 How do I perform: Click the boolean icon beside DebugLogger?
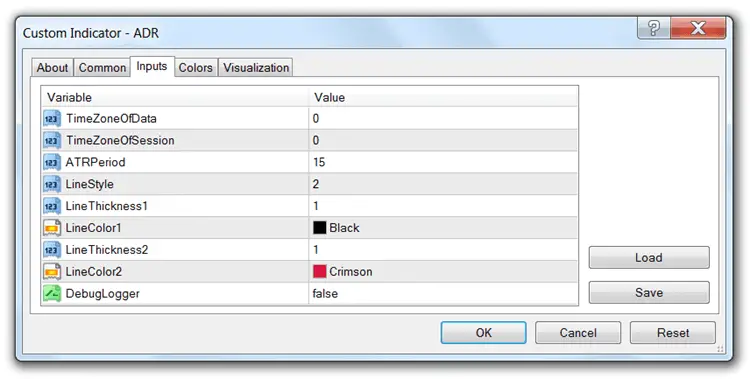pyautogui.click(x=52, y=293)
